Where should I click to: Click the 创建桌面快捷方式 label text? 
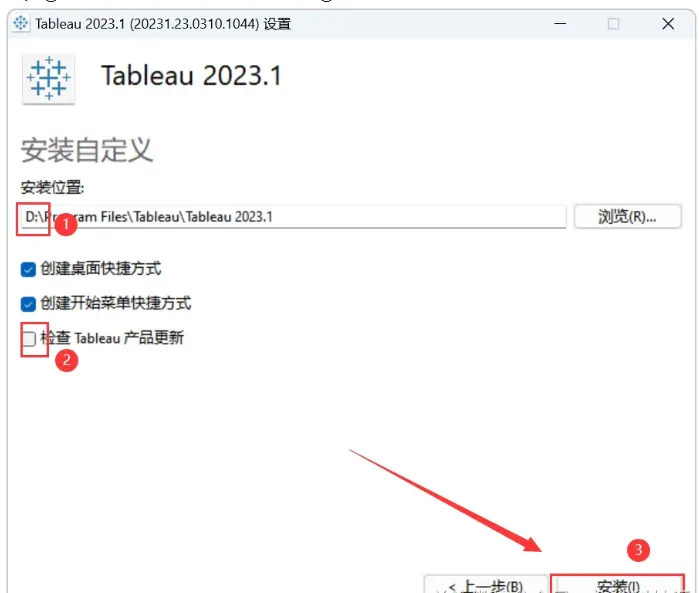tap(101, 269)
